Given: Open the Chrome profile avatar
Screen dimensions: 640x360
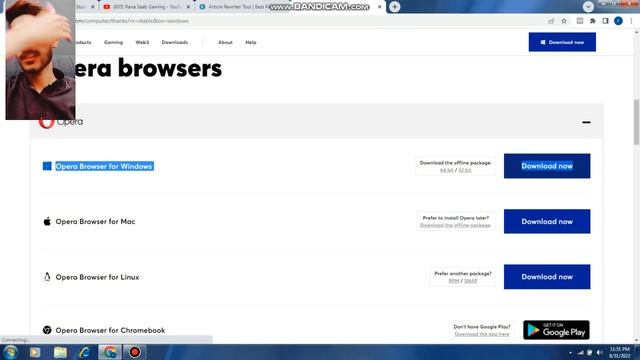Looking at the screenshot, I should (x=618, y=21).
